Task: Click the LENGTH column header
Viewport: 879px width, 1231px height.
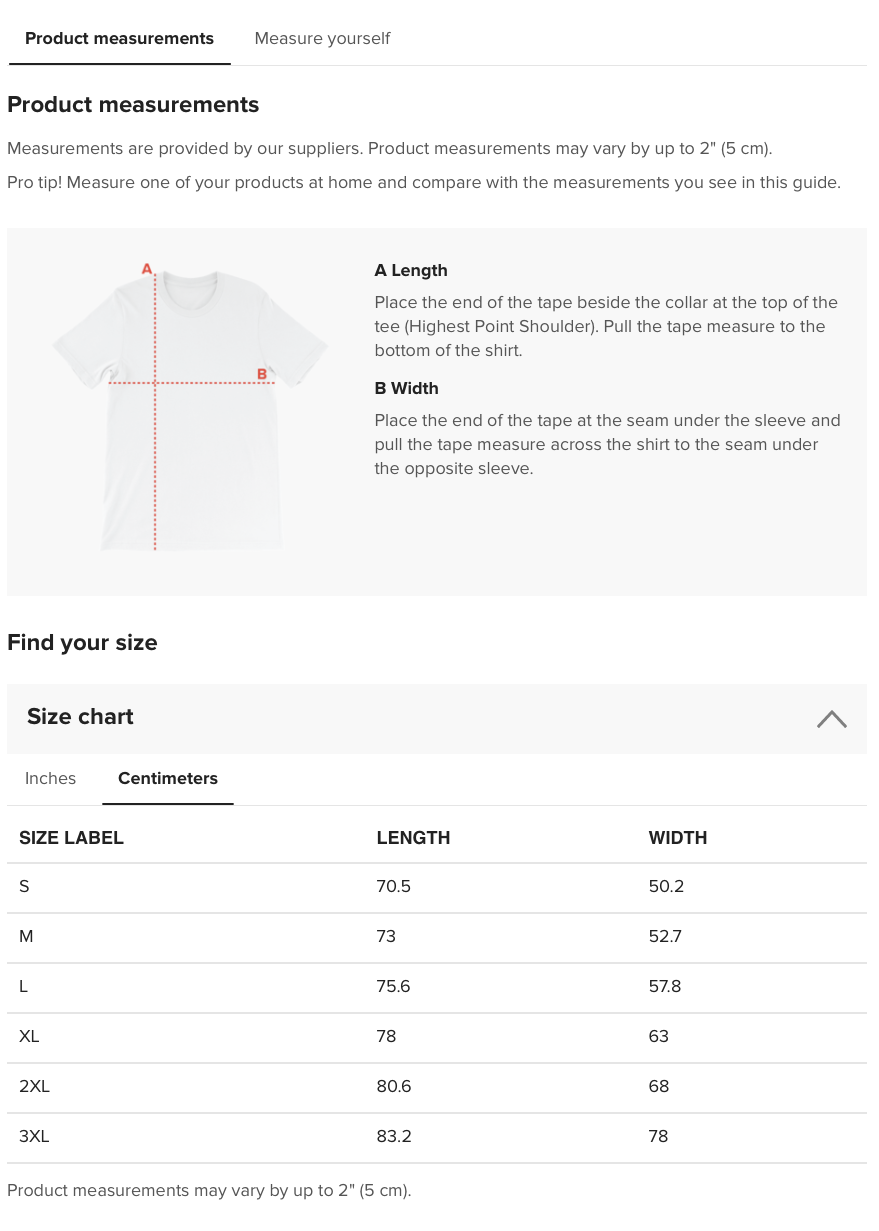Action: point(413,838)
